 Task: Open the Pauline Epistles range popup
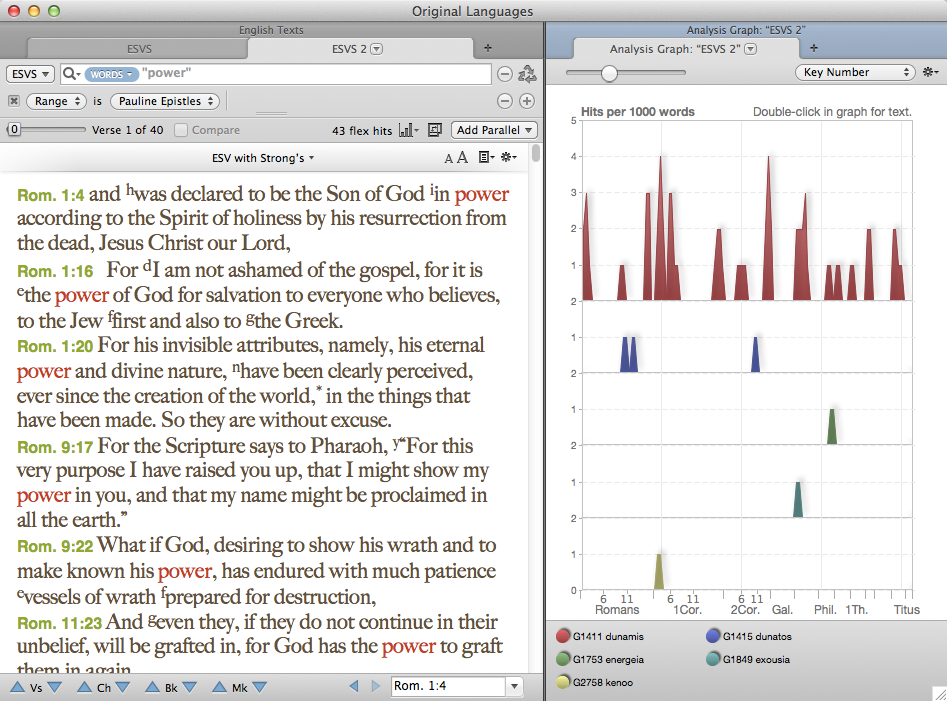point(165,101)
